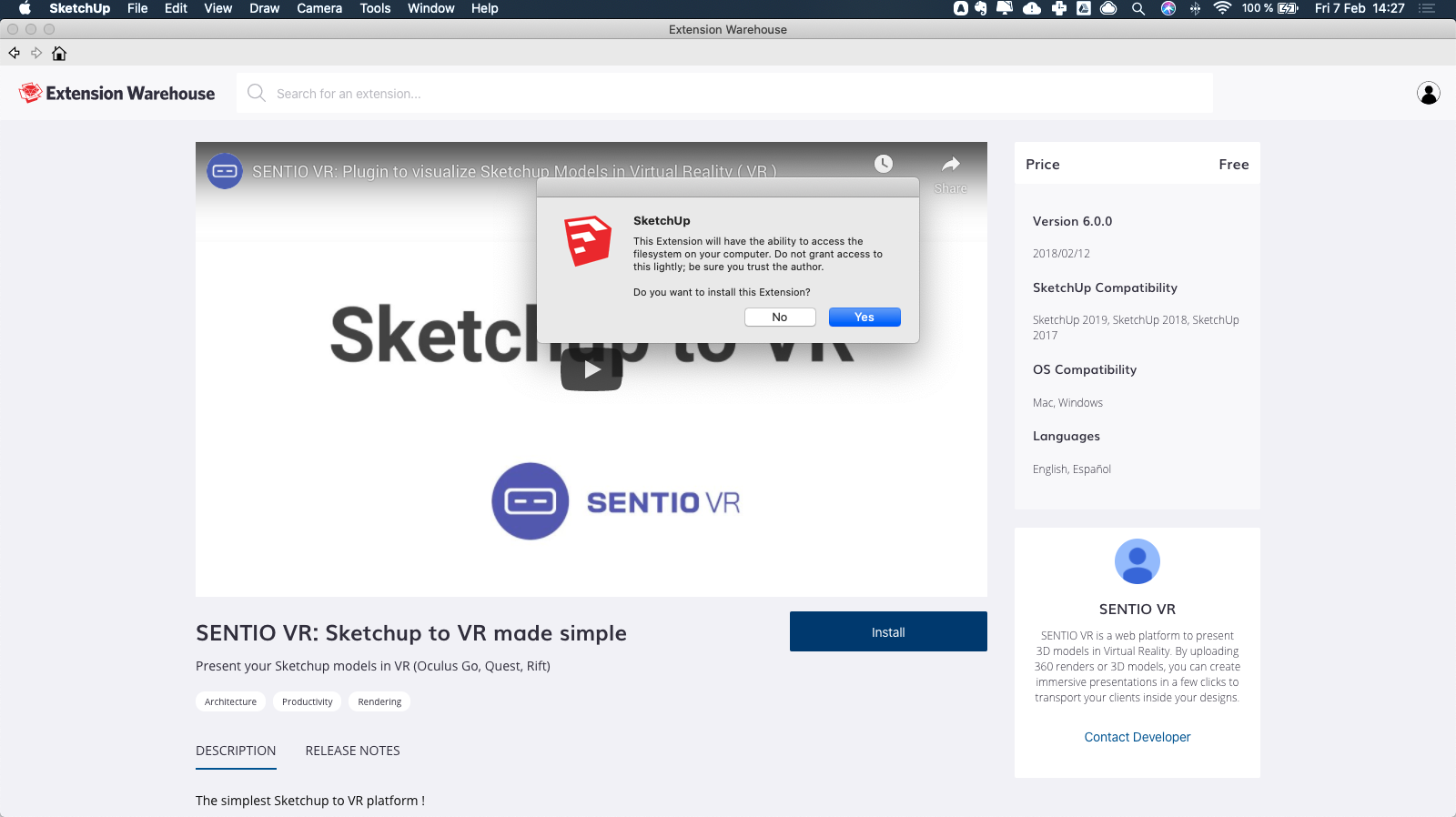Click the Creative Cloud menu bar icon
This screenshot has width=1456, height=817.
1108,8
